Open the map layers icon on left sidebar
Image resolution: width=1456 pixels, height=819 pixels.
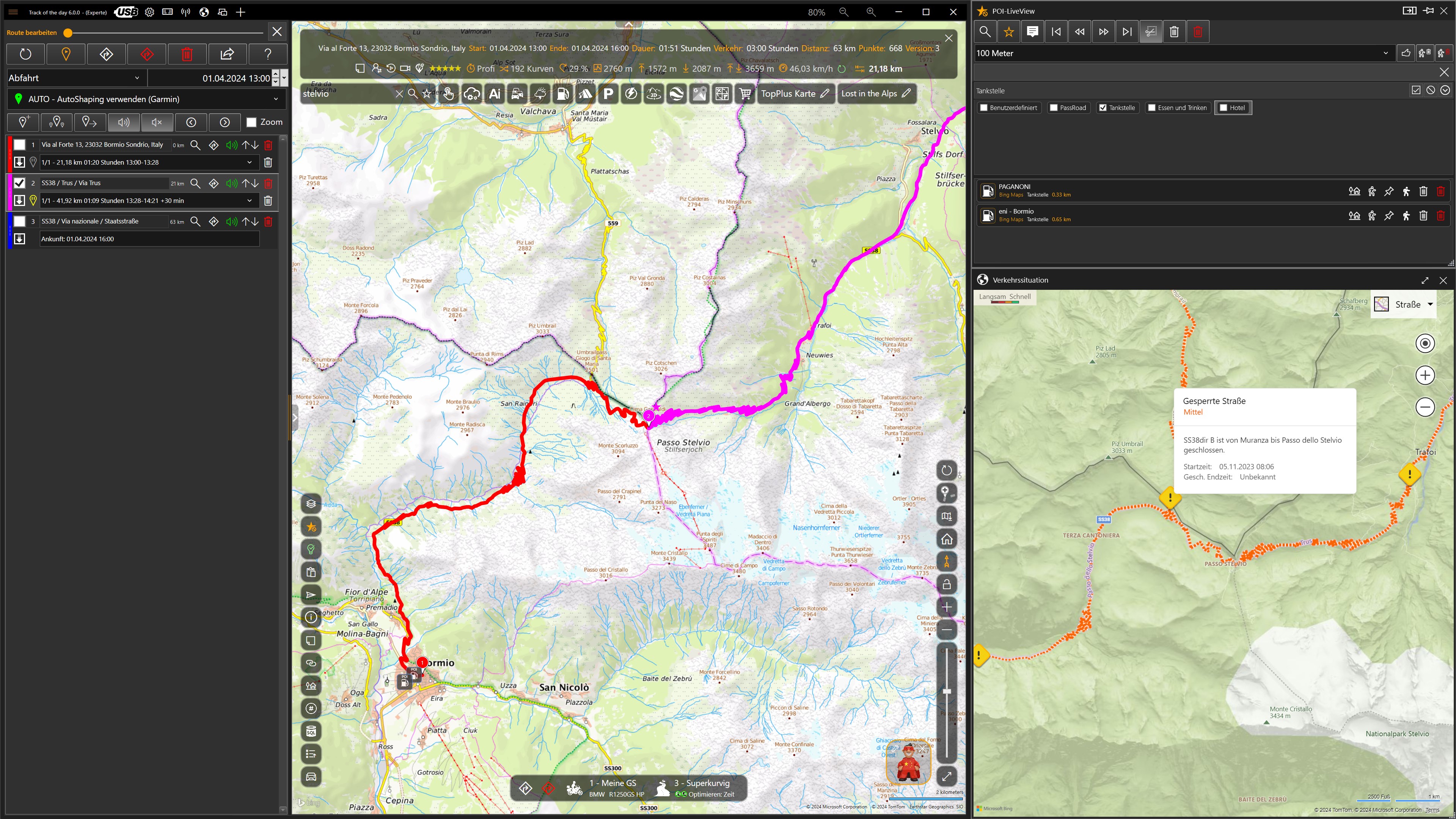click(311, 504)
